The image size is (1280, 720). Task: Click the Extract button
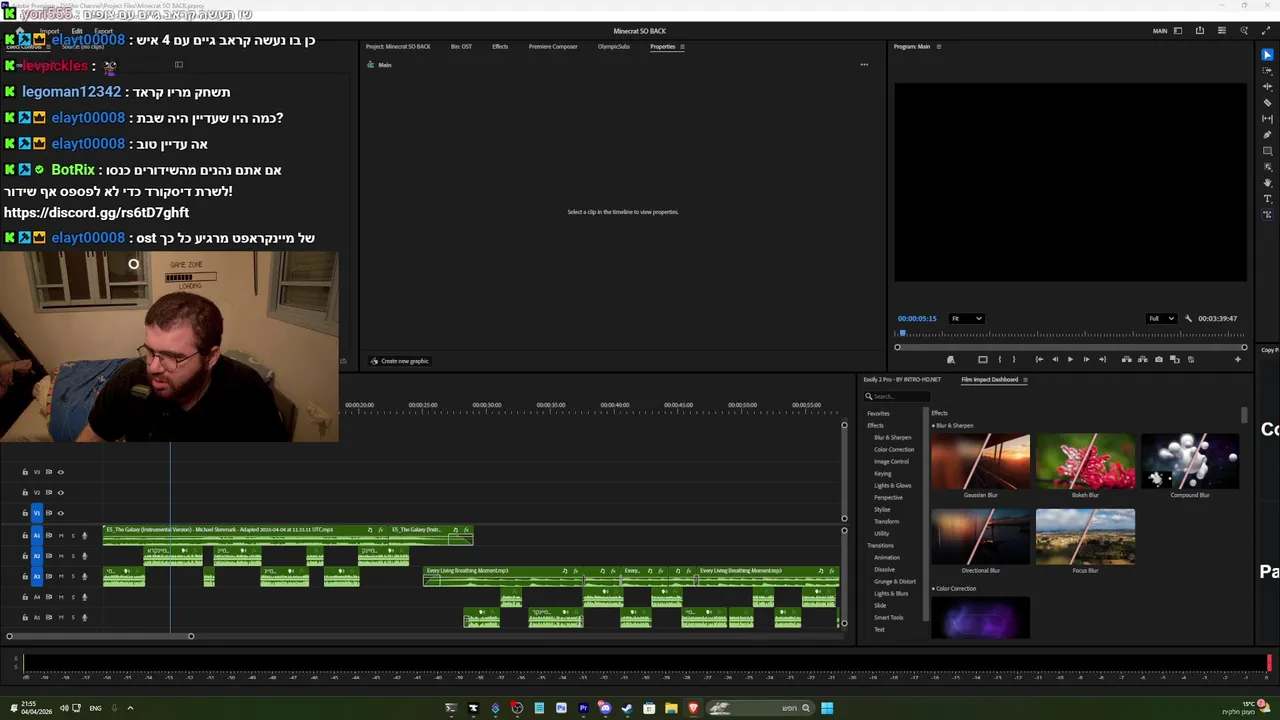(x=1143, y=359)
